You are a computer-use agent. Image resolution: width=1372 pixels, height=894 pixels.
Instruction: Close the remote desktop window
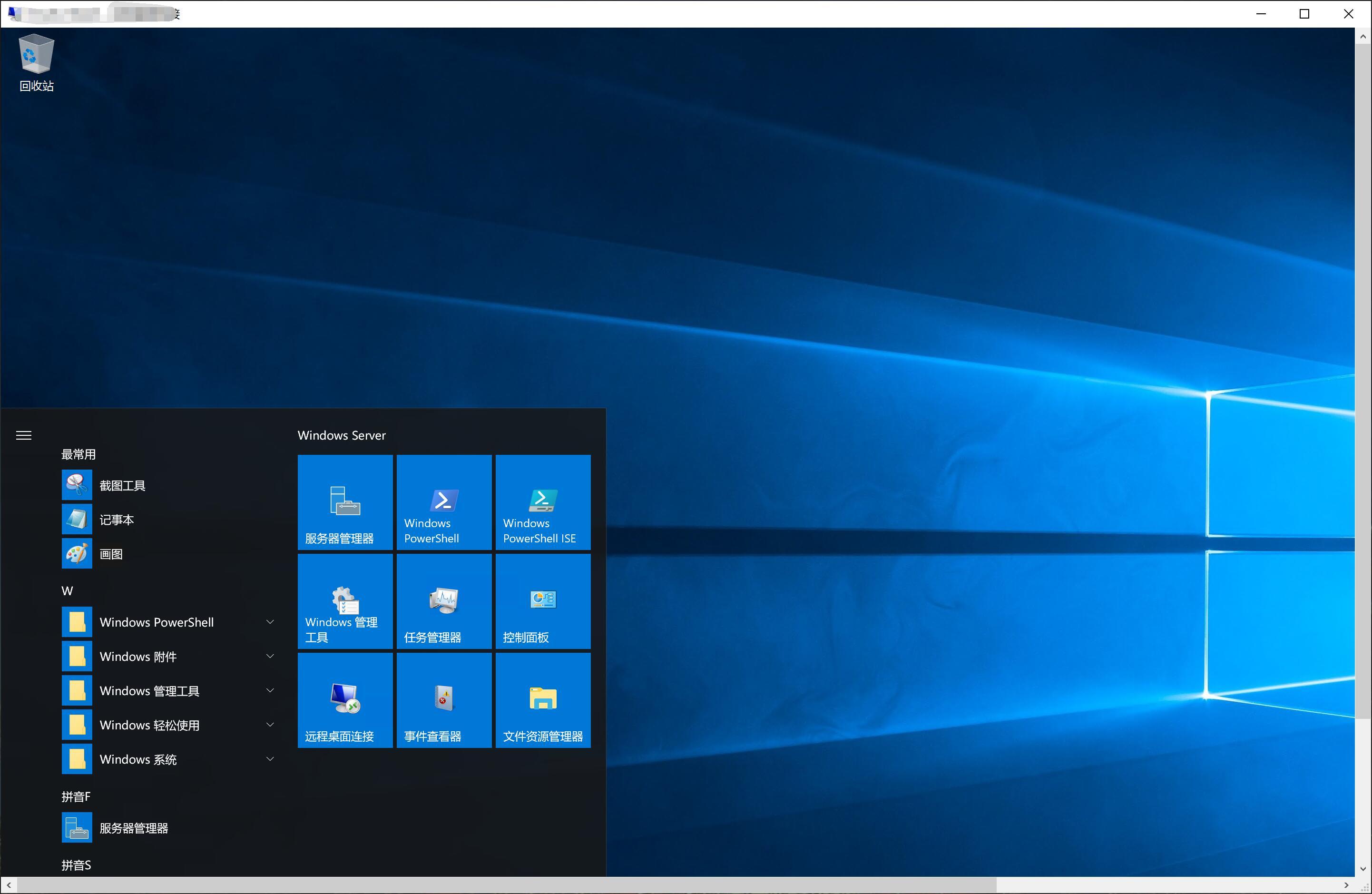tap(1348, 14)
